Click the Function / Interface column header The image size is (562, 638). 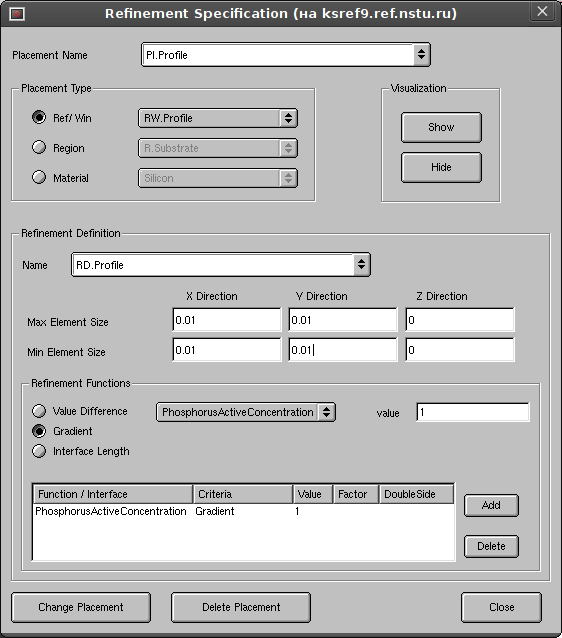tap(113, 494)
